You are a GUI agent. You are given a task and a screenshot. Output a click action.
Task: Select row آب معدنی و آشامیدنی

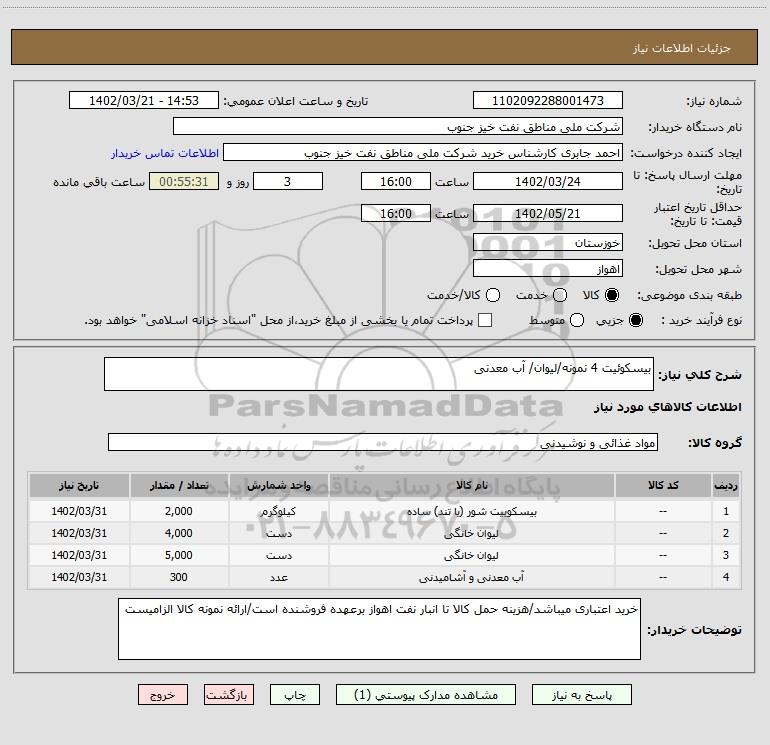(385, 578)
